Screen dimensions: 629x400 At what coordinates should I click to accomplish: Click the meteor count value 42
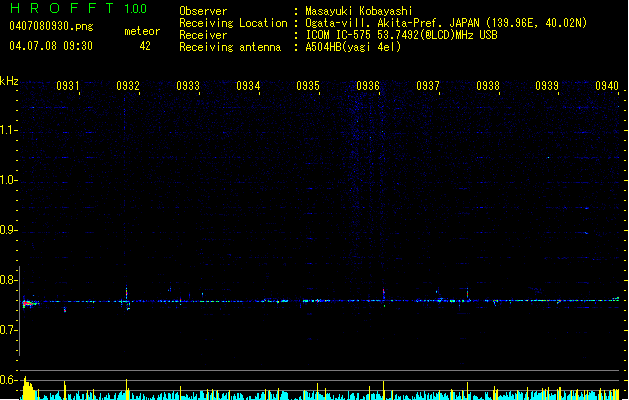[x=145, y=46]
